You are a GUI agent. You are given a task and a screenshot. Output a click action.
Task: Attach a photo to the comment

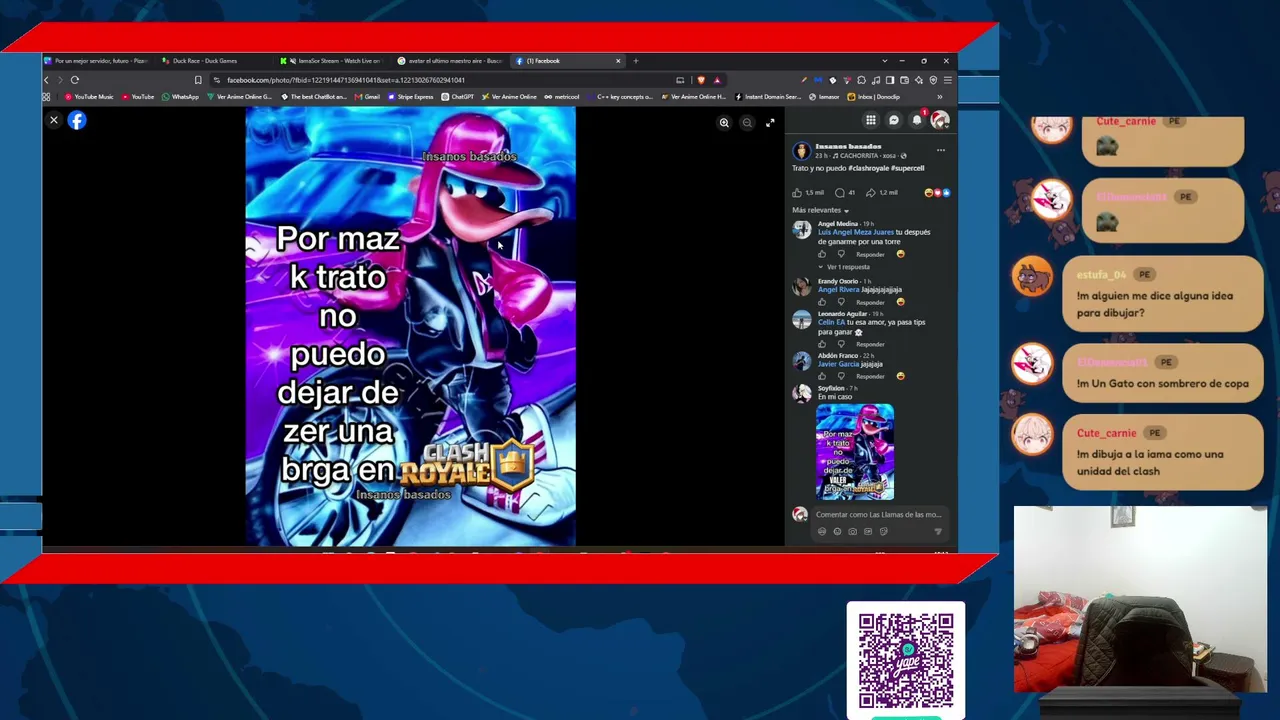tap(852, 531)
